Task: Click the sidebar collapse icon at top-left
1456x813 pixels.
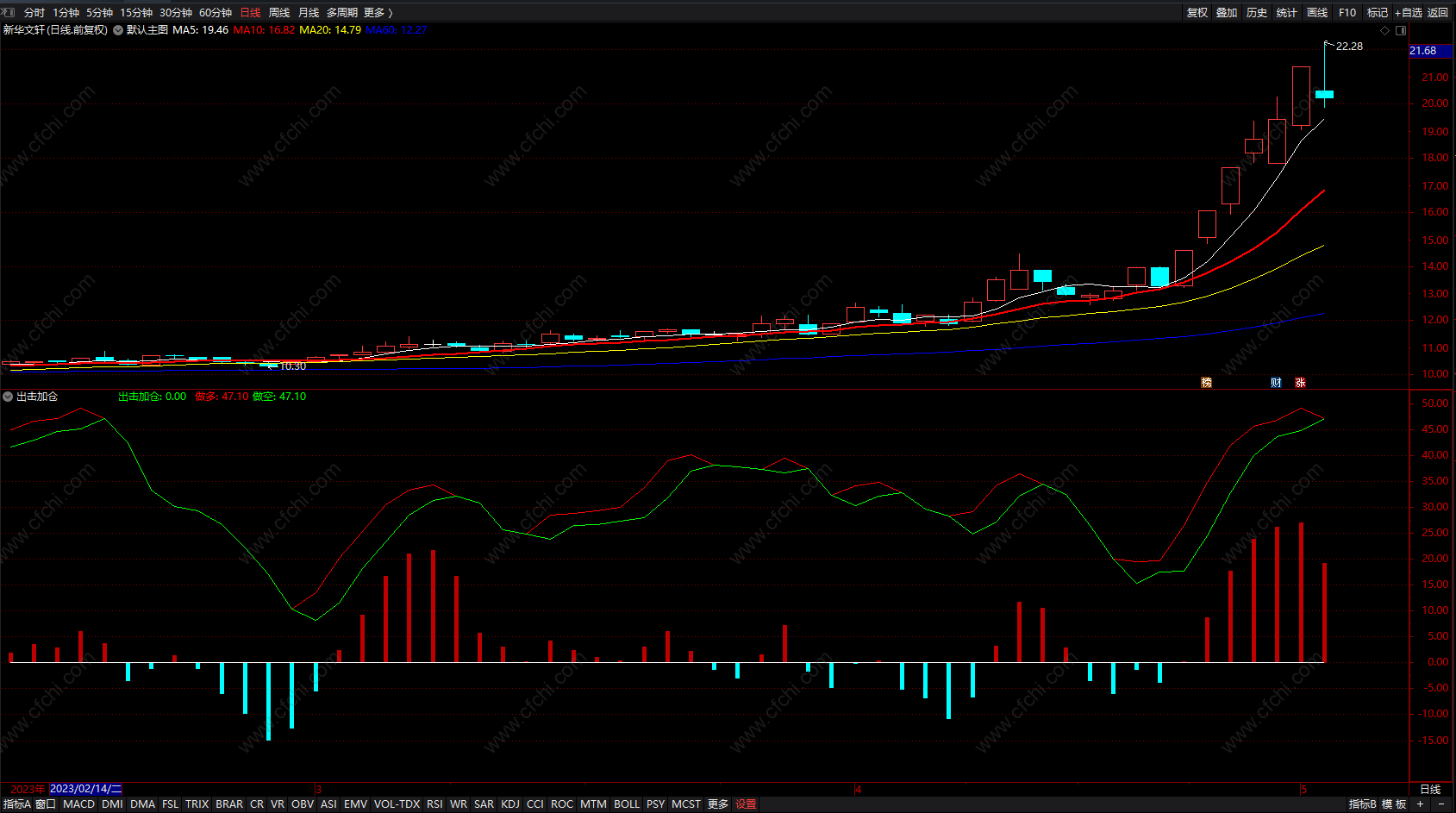Action: click(9, 12)
